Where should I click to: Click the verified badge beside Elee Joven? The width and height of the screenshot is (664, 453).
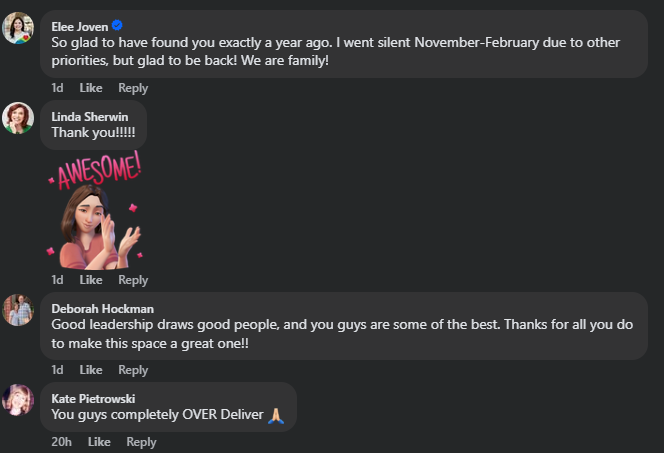(x=116, y=25)
